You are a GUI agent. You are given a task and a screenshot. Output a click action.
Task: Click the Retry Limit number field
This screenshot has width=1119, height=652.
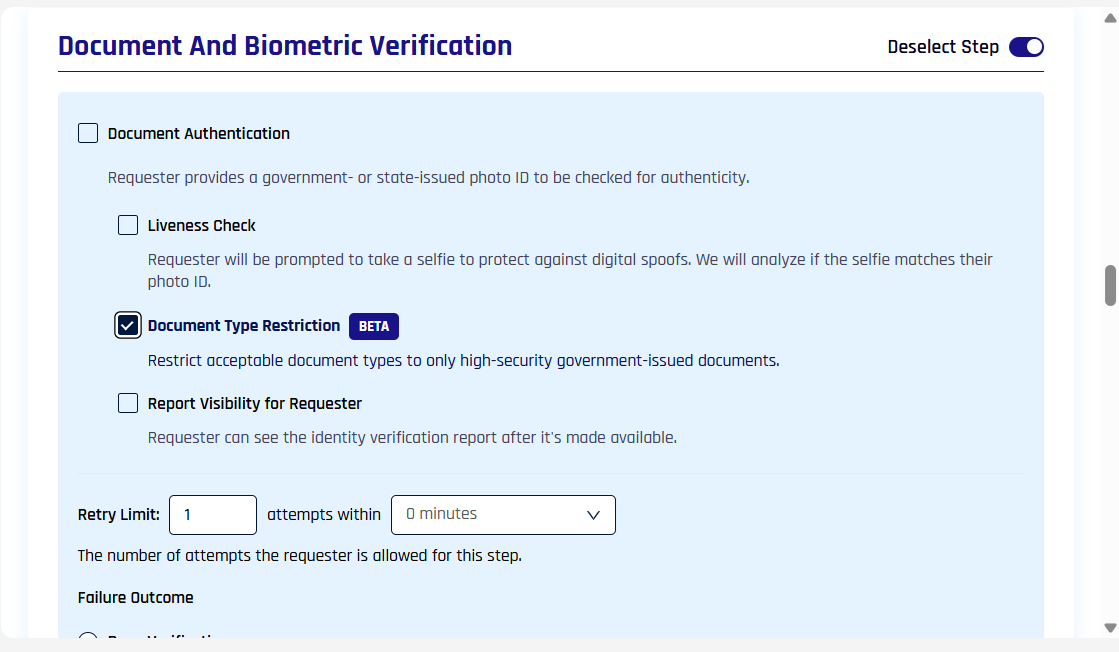(x=213, y=515)
